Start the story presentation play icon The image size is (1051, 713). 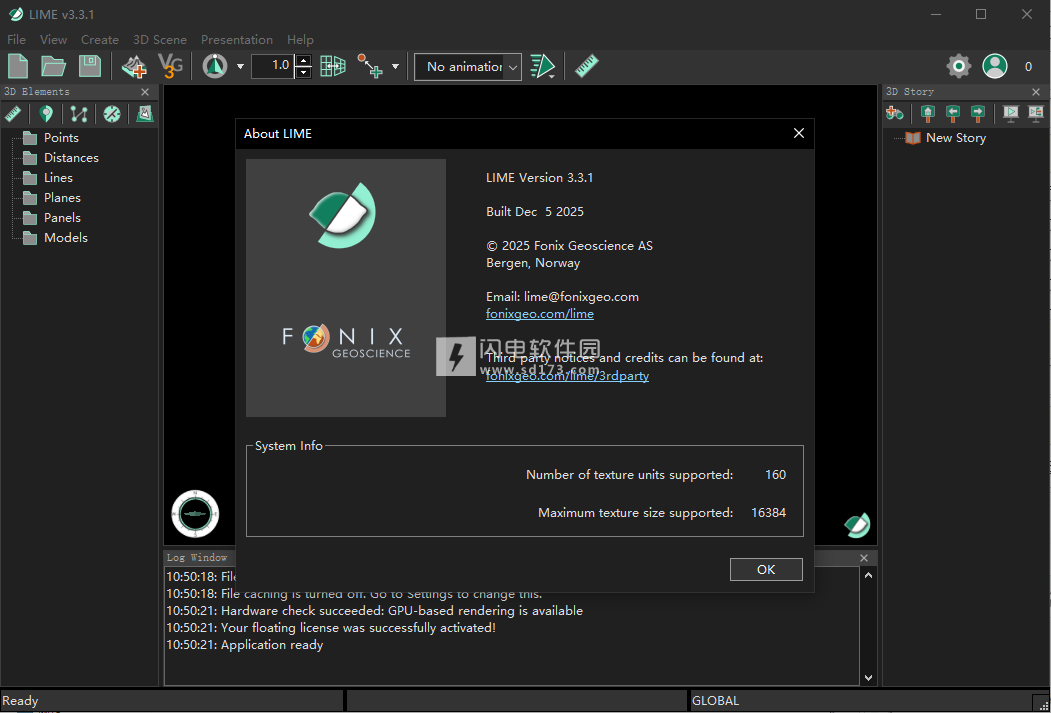tap(1011, 113)
